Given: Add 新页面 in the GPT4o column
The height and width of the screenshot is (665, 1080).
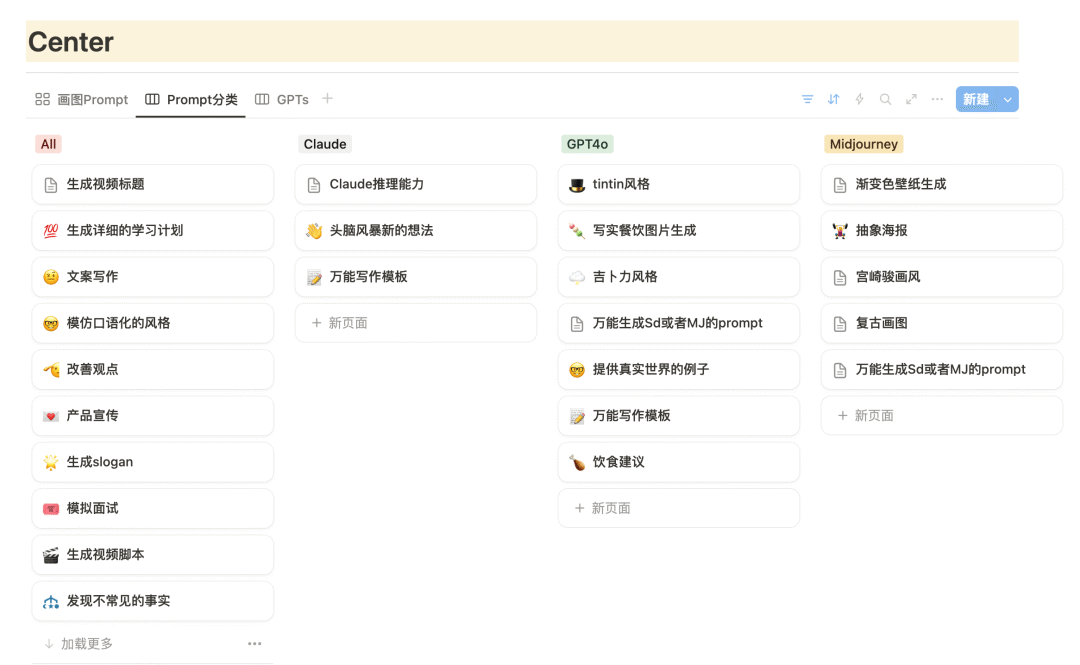Looking at the screenshot, I should [679, 509].
